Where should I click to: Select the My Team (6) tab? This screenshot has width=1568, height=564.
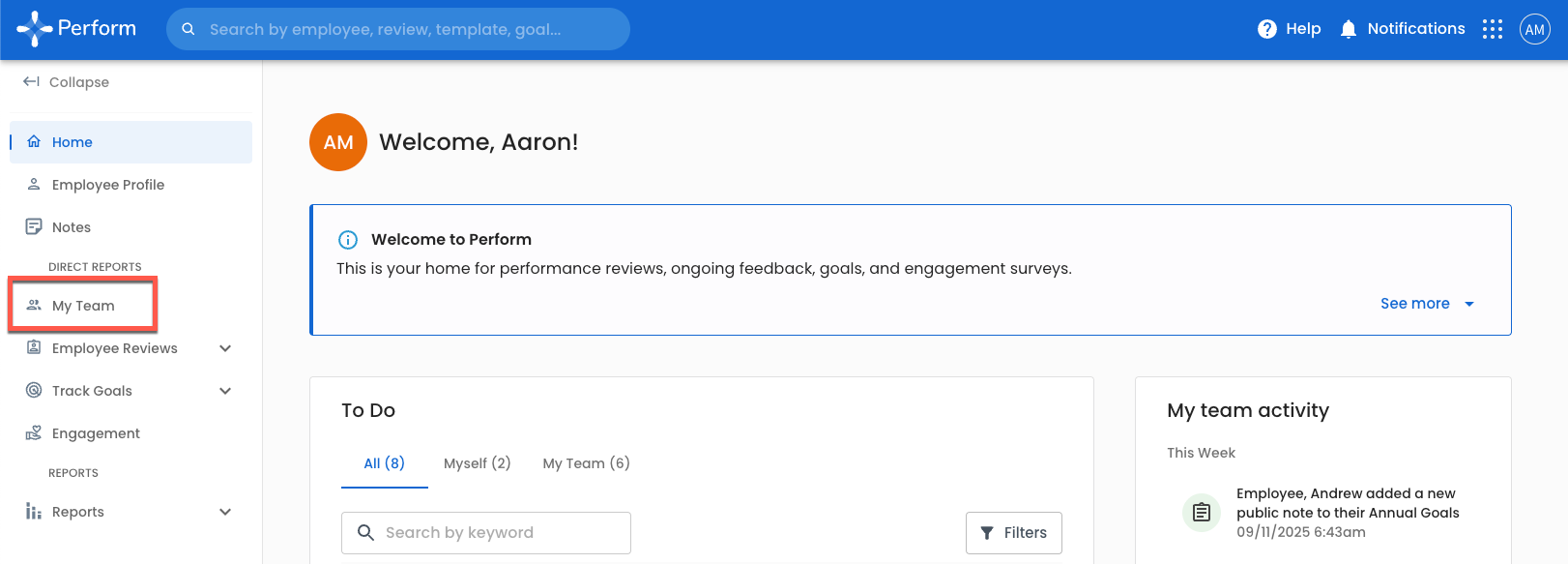[586, 463]
